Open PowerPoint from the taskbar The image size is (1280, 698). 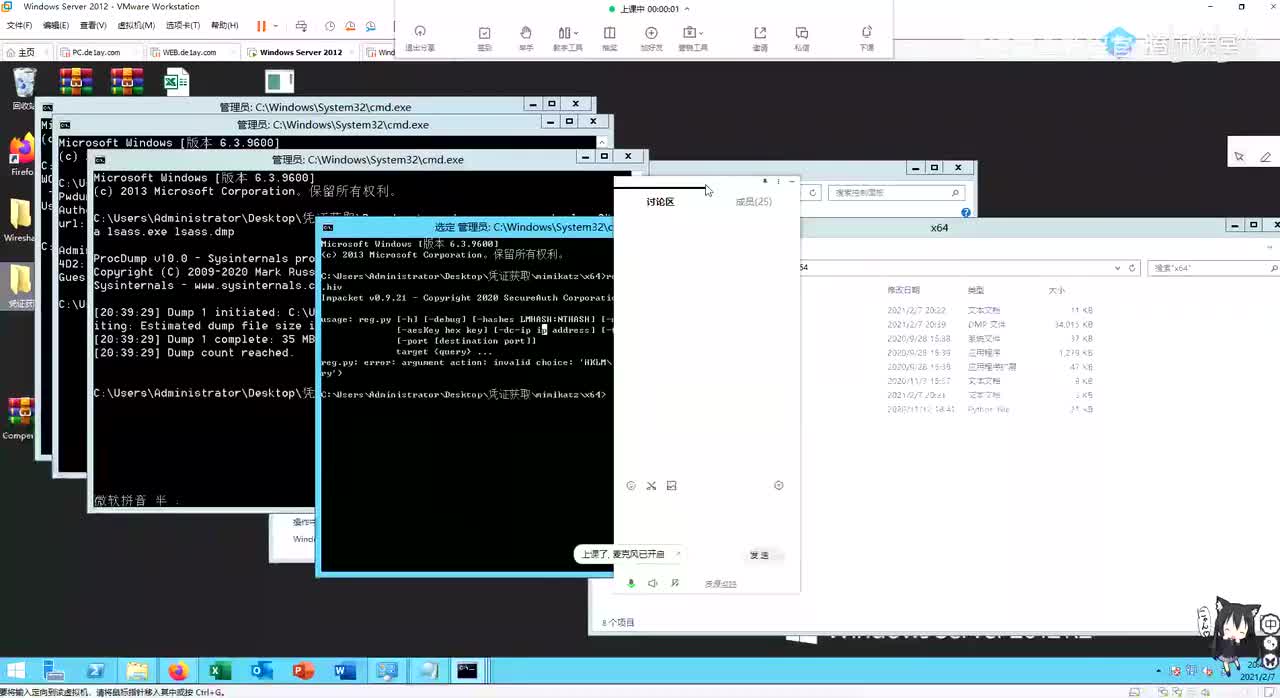(x=303, y=671)
